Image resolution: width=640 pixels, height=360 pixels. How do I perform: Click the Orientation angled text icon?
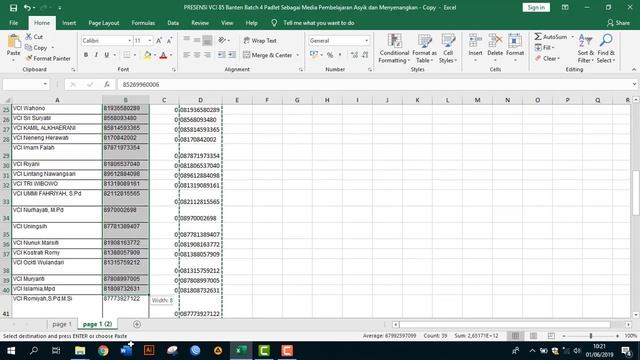(x=222, y=40)
